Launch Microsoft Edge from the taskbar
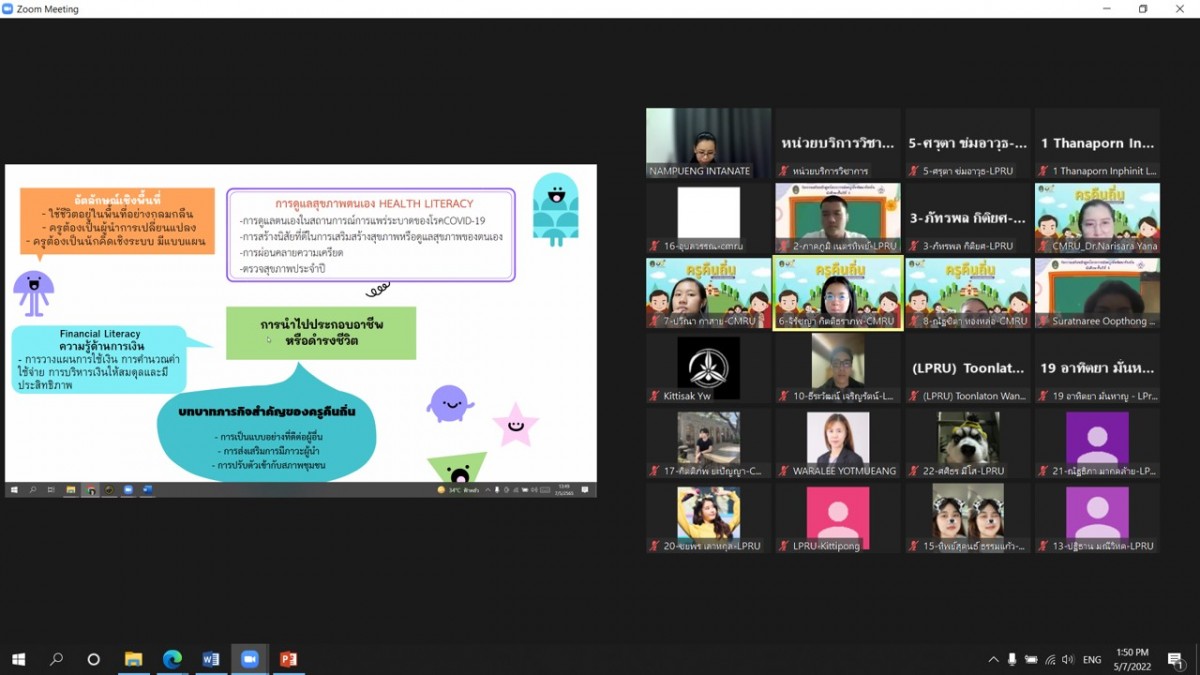This screenshot has height=675, width=1200. [172, 659]
